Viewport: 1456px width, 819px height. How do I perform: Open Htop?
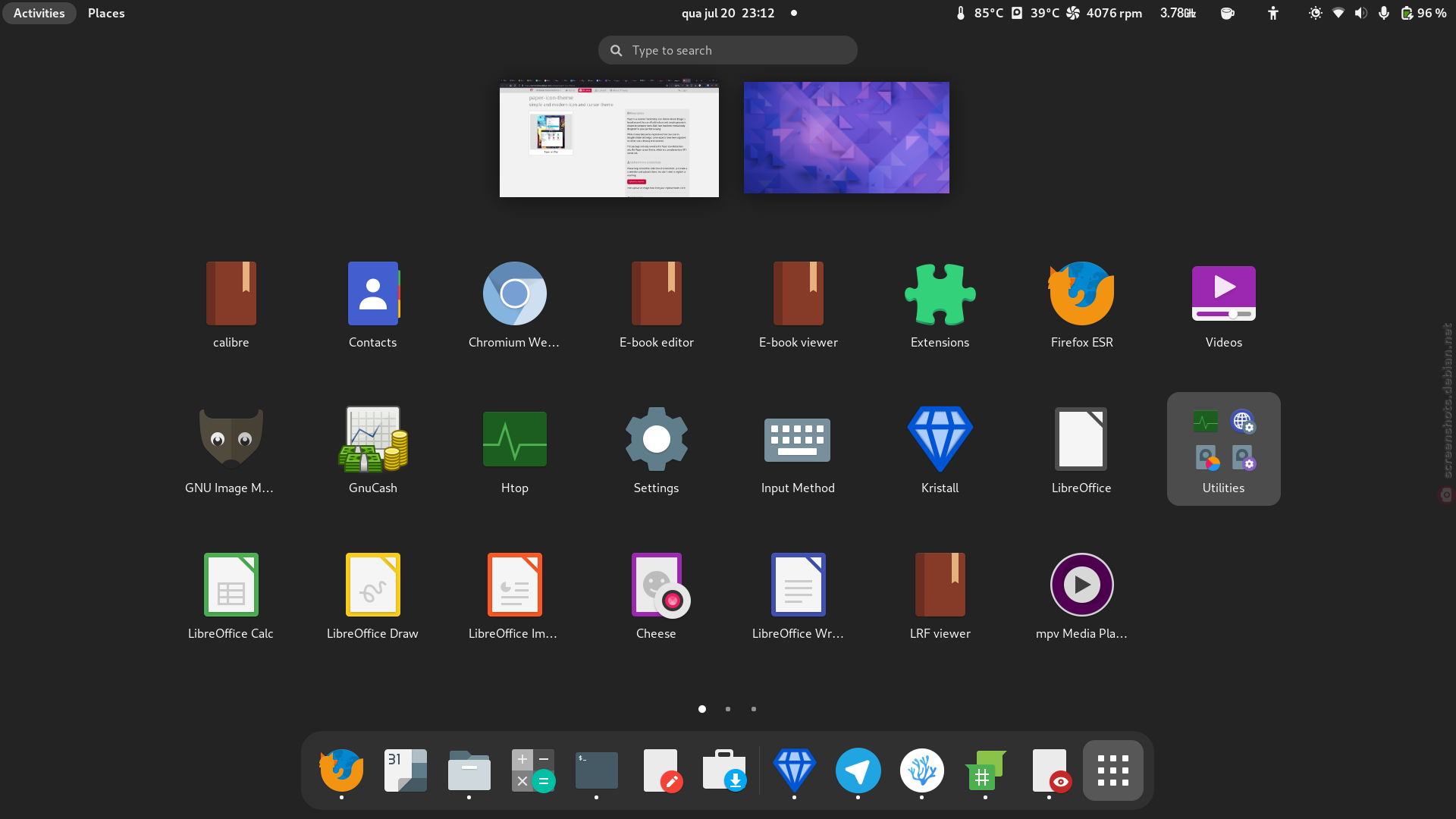(x=514, y=449)
